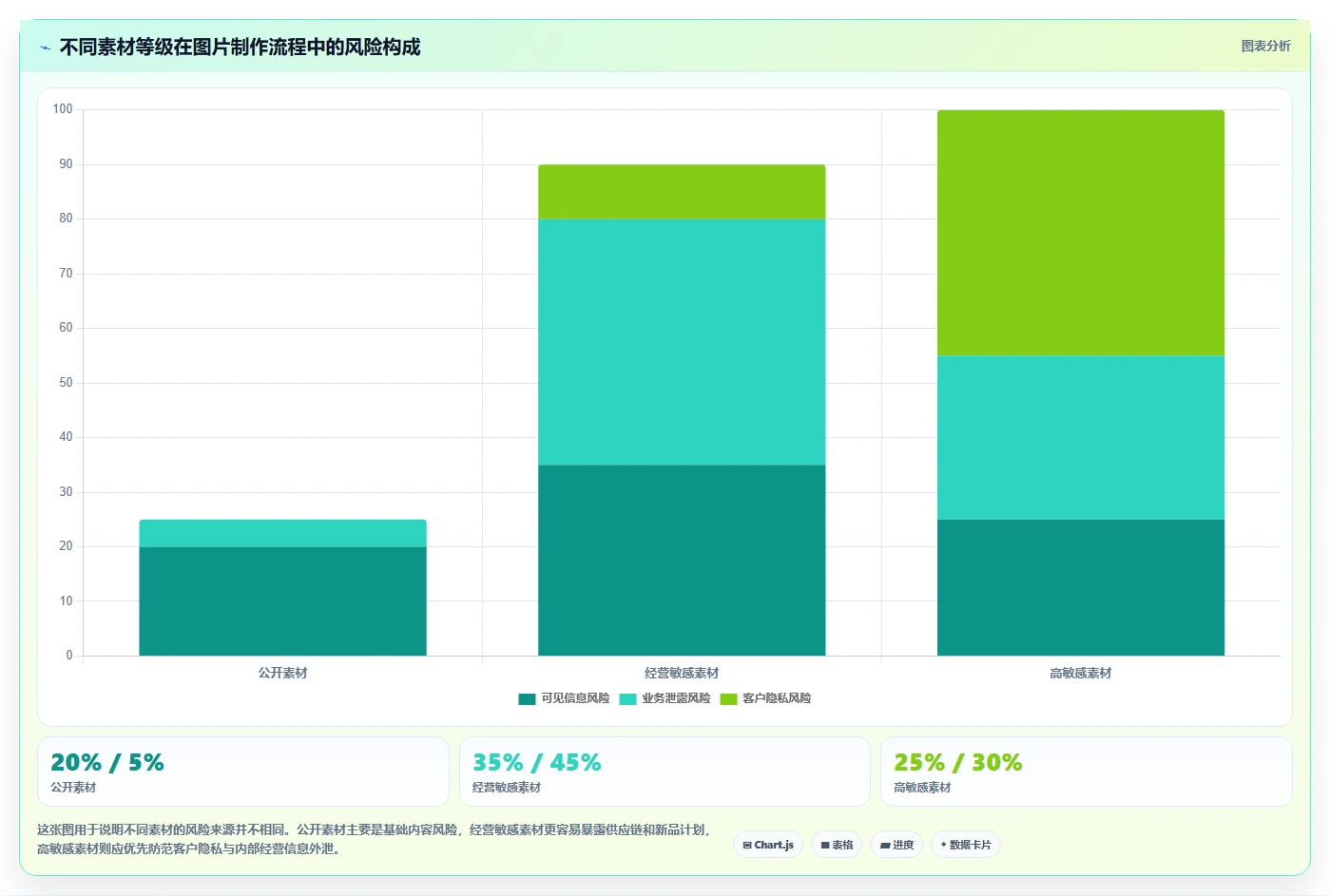
Task: Click the 公开素材 x-axis label
Action: click(x=282, y=673)
